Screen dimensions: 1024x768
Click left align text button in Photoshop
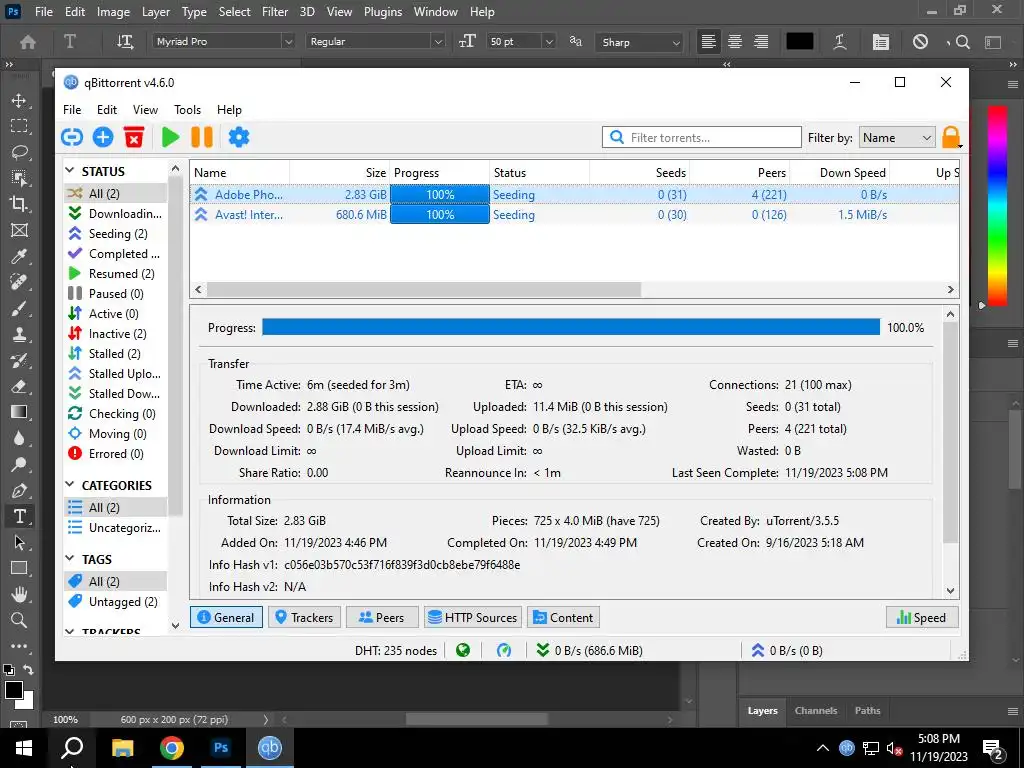tap(709, 42)
